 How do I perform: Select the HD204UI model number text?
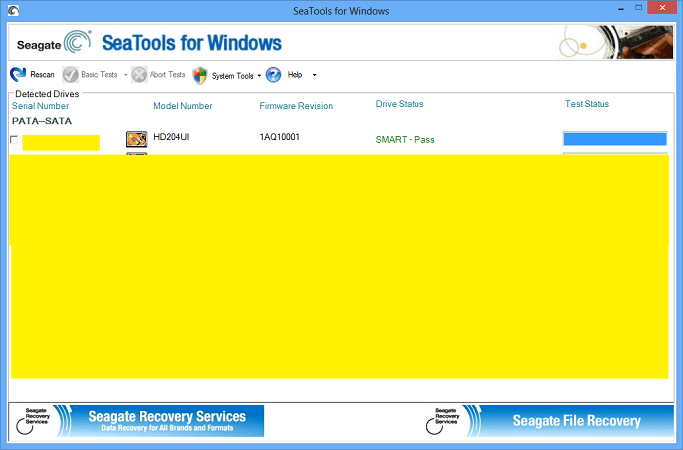click(x=171, y=137)
